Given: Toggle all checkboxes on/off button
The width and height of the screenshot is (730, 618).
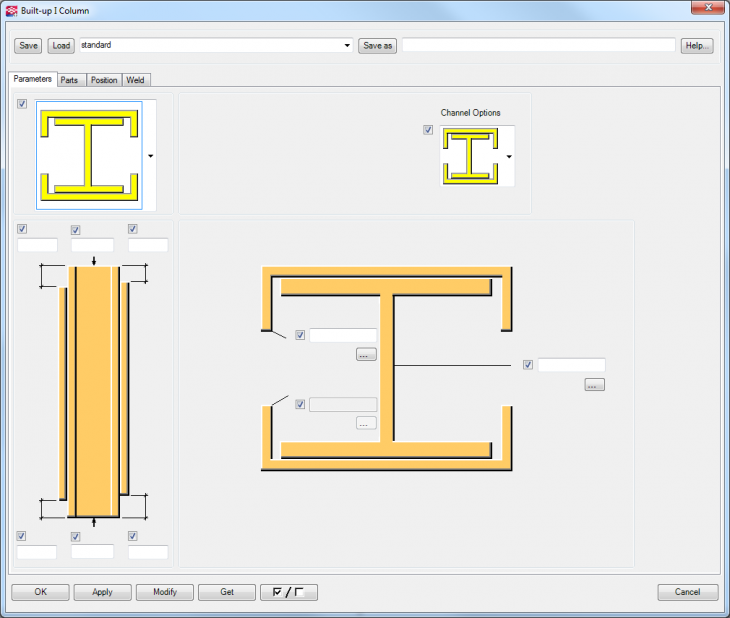Looking at the screenshot, I should pyautogui.click(x=288, y=592).
